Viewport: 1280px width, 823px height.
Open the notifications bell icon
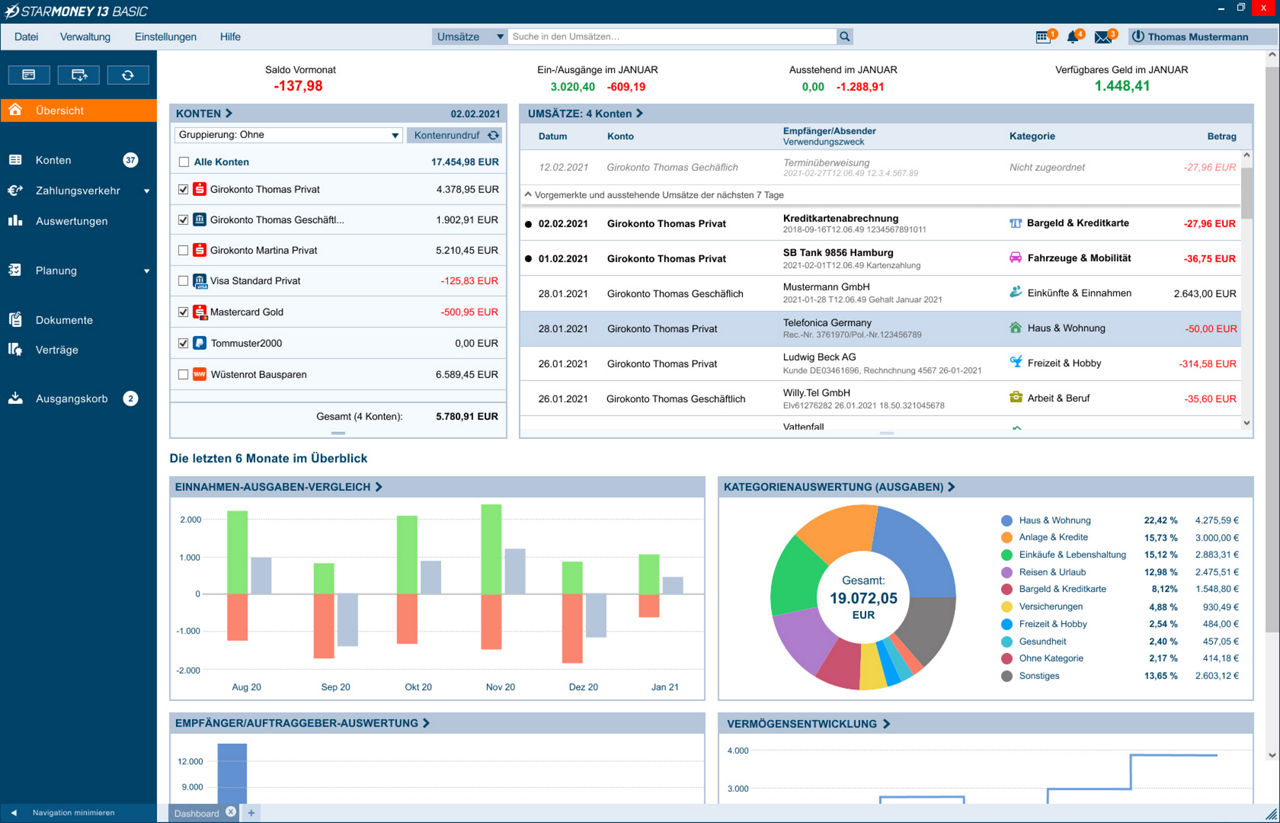1073,37
